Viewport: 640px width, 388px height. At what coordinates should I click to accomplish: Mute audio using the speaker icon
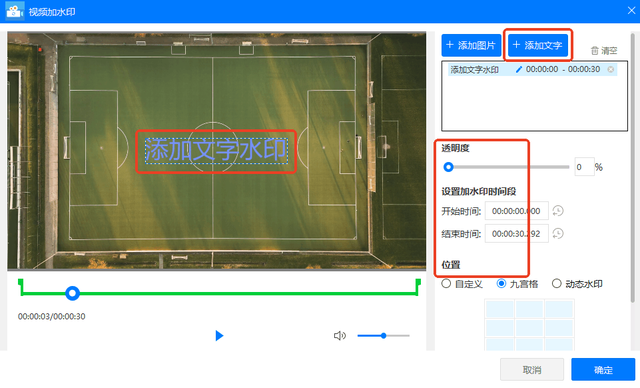click(340, 335)
